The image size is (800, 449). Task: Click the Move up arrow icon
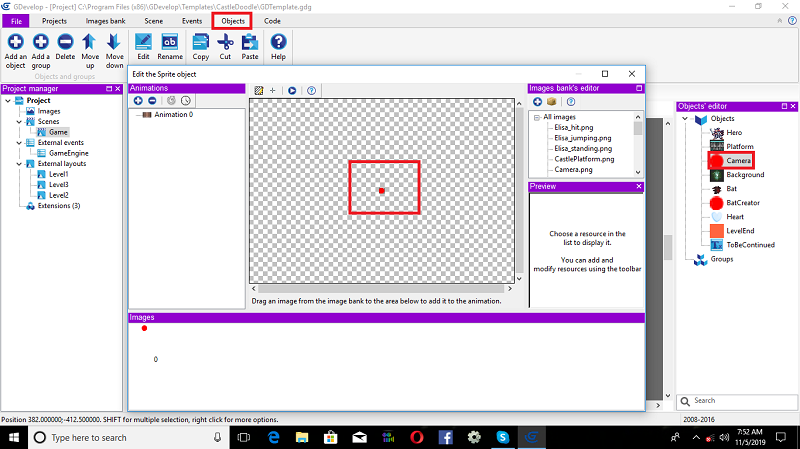[90, 42]
